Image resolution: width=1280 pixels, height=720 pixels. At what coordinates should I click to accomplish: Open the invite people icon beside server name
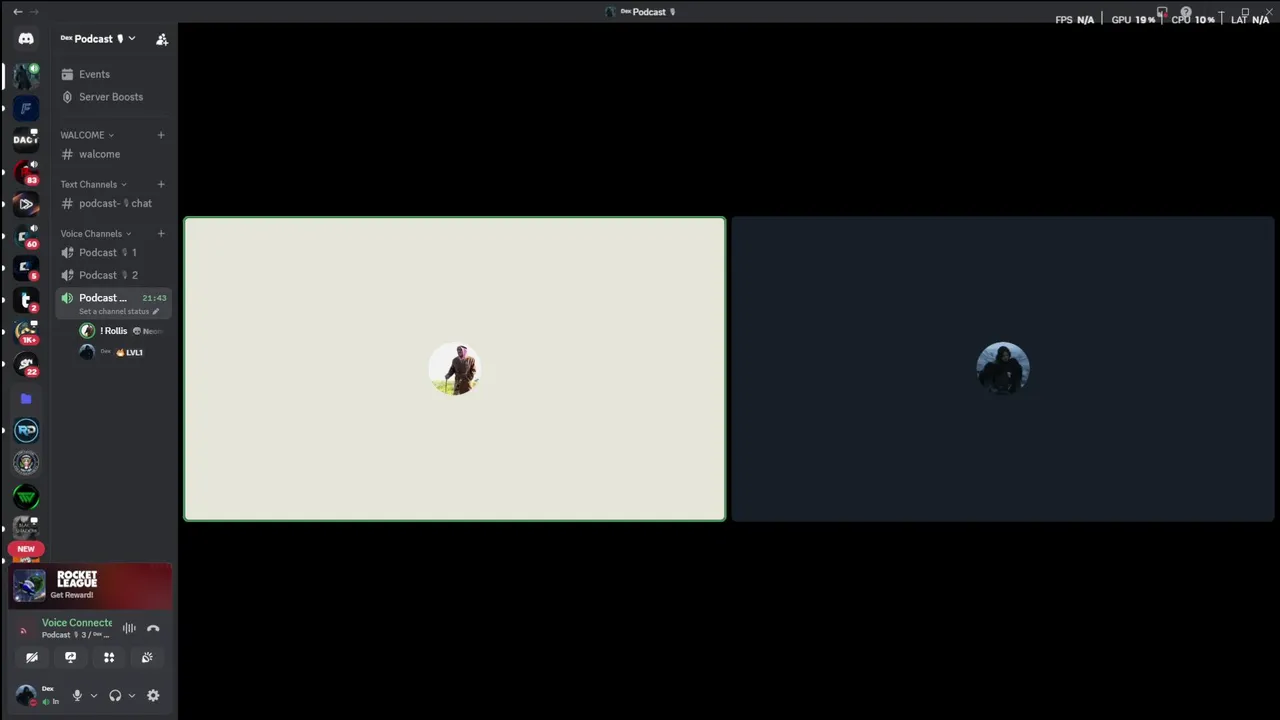pyautogui.click(x=162, y=39)
